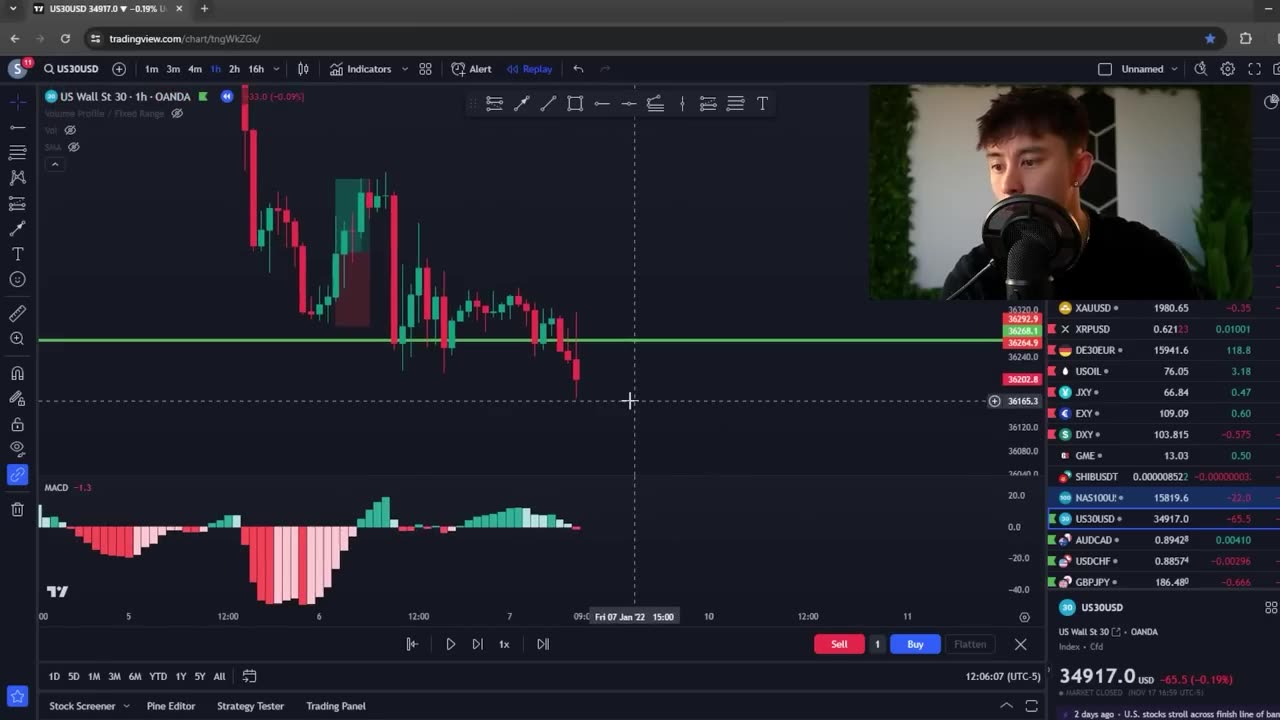Open chart settings gear icon in top toolbar

click(x=1227, y=69)
